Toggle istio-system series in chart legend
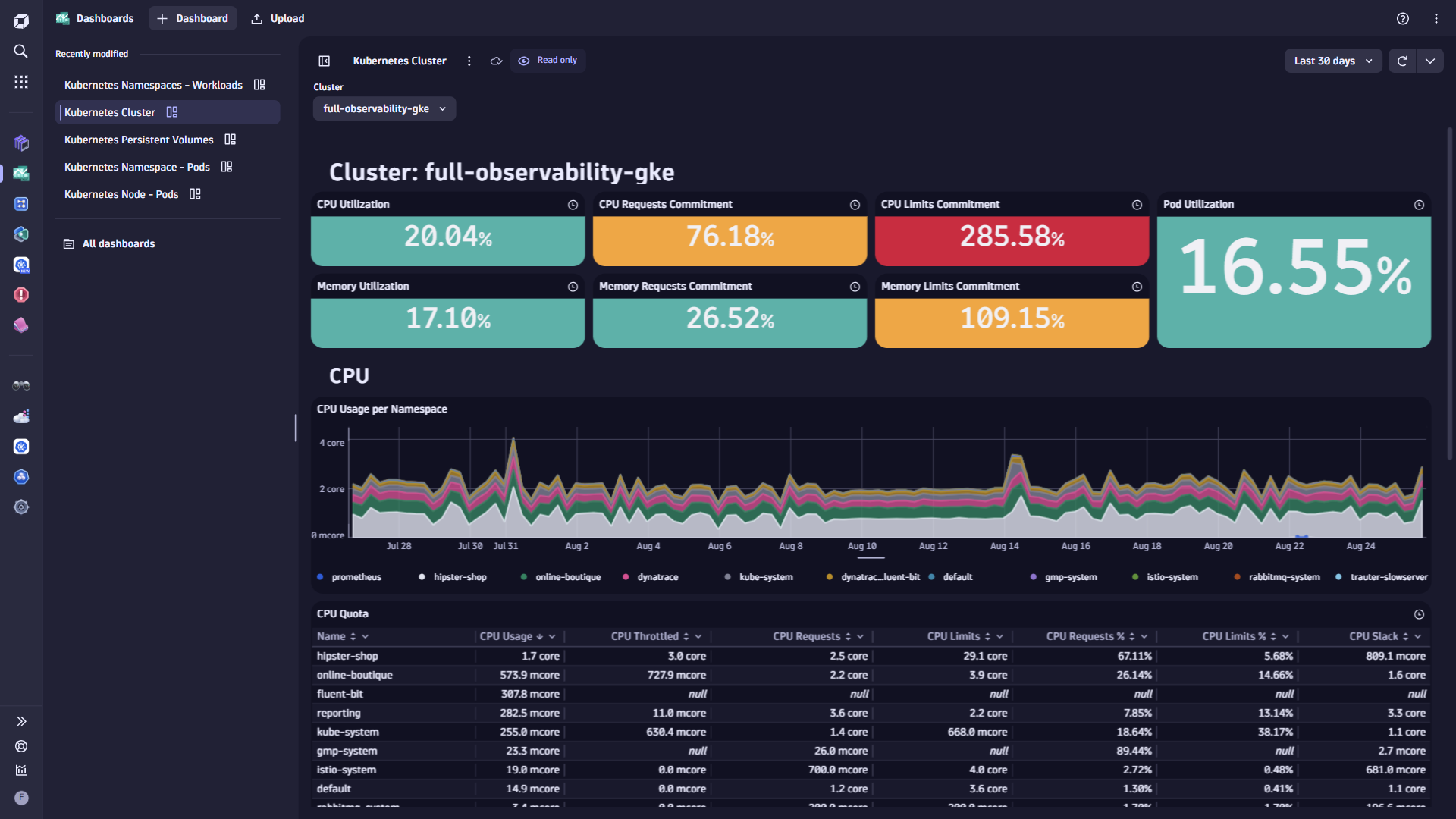 click(1166, 577)
